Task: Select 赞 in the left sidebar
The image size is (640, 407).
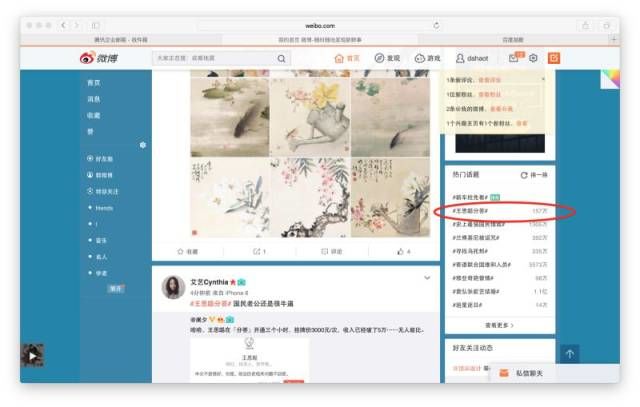Action: tap(90, 131)
